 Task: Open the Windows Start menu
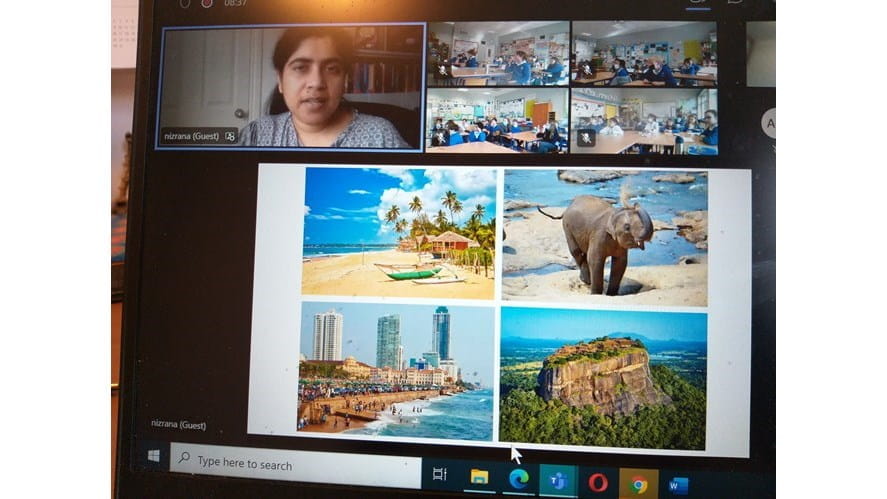(153, 456)
